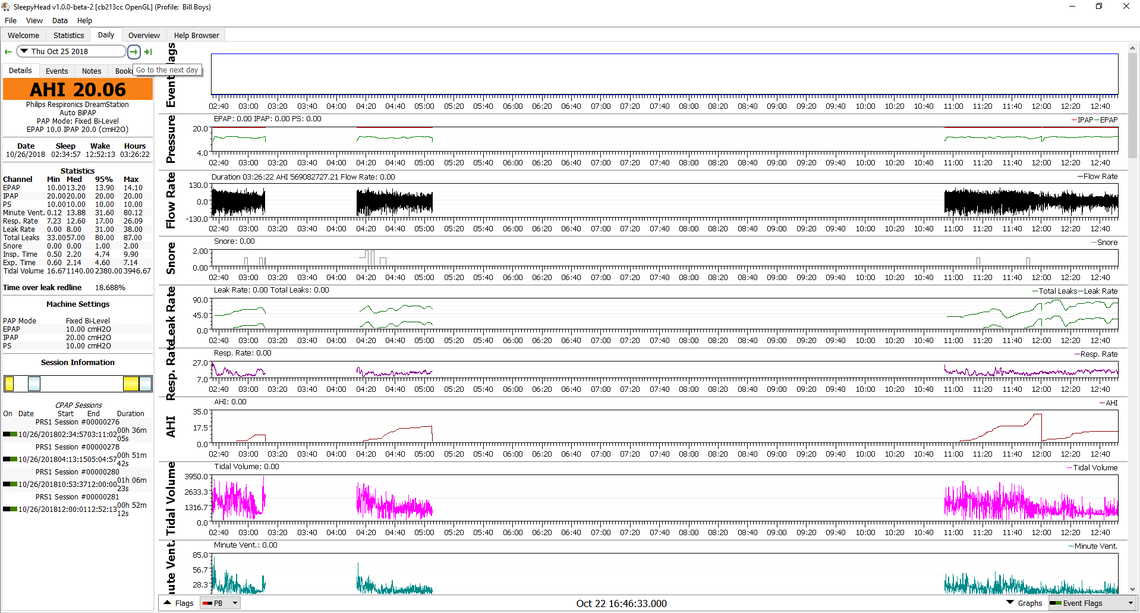Go to the previous day arrow
Screen dimensions: 1140x613
8,52
